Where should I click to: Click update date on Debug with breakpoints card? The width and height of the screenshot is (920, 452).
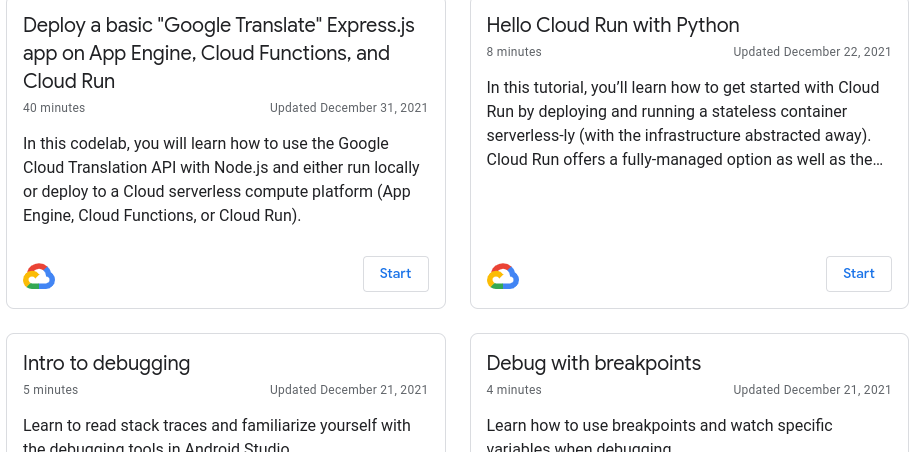[812, 390]
